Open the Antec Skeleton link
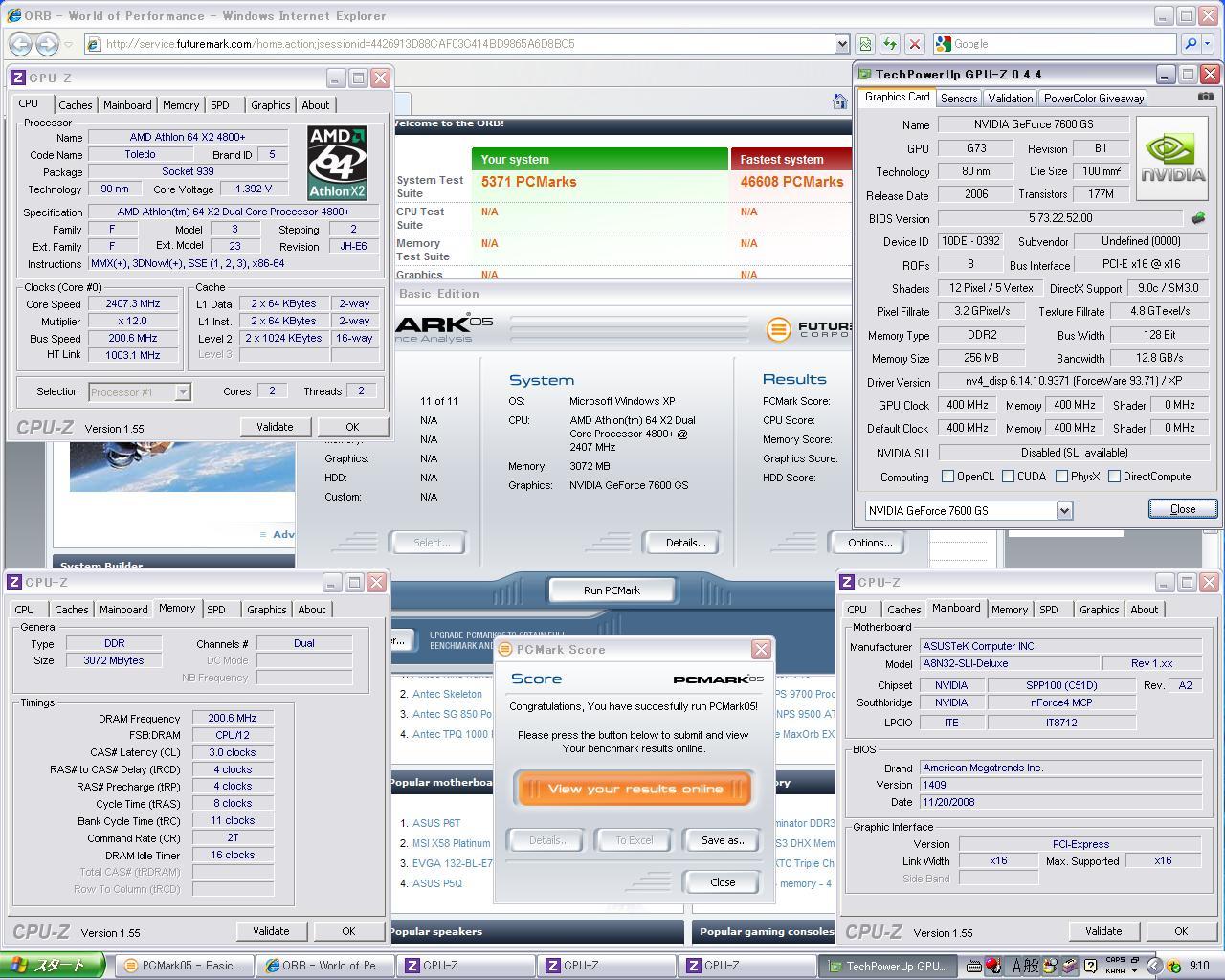Viewport: 1225px width, 980px height. pos(447,694)
